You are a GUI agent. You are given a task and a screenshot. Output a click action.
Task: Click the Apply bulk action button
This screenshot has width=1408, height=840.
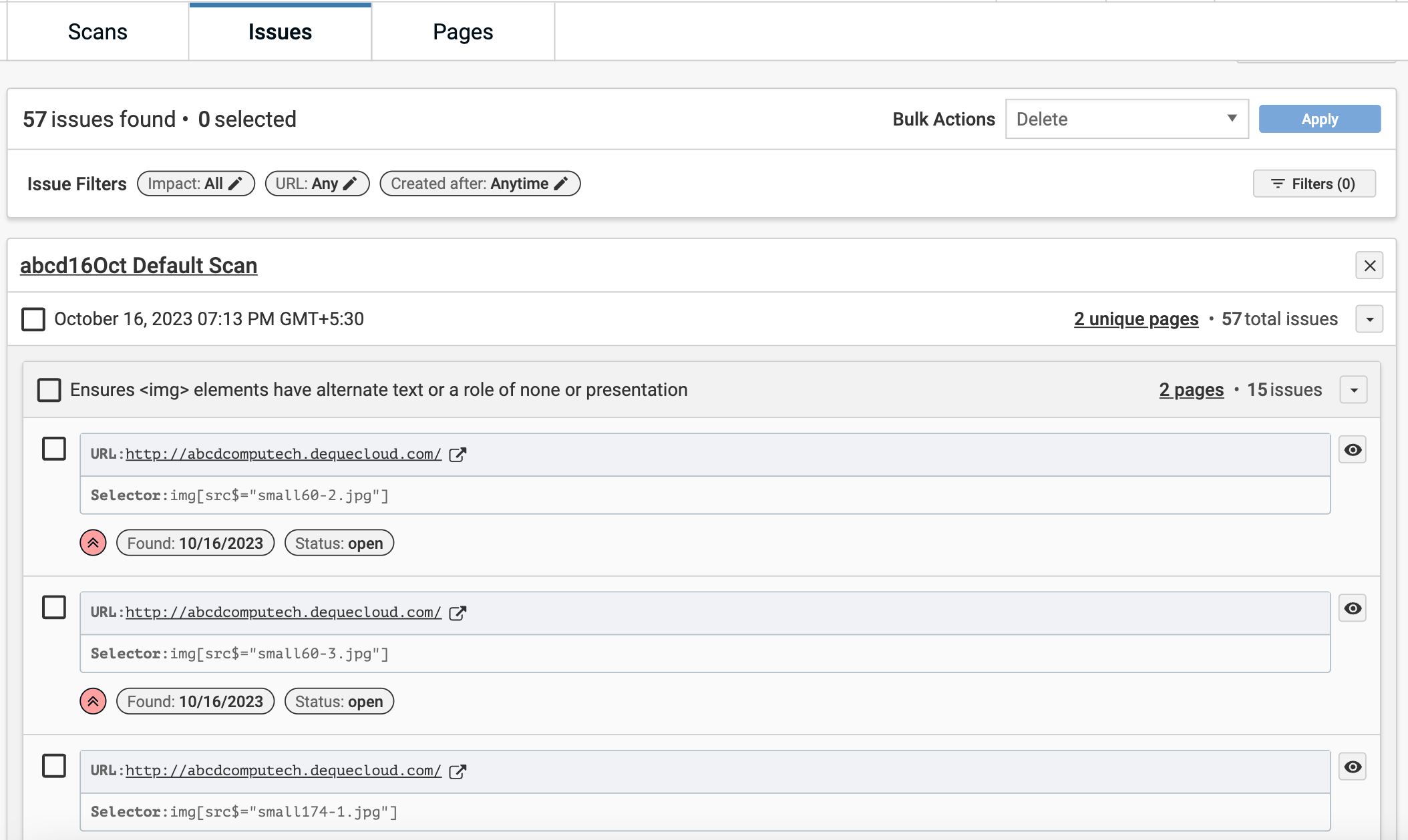click(x=1319, y=119)
